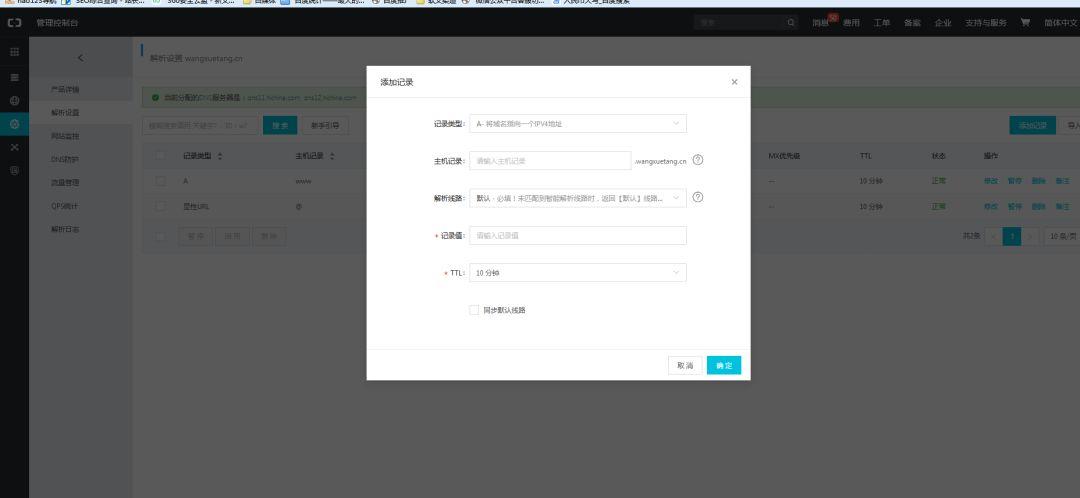Expand the 解析线路 dropdown
Image resolution: width=1080 pixels, height=498 pixels.
(x=577, y=198)
